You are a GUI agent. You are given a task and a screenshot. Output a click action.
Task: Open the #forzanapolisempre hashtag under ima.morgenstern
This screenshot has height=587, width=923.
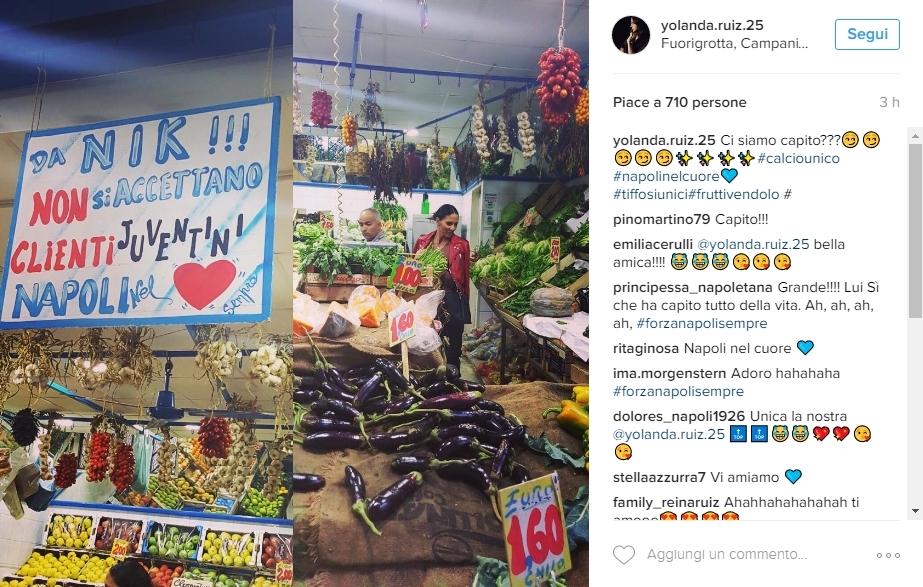tap(678, 392)
